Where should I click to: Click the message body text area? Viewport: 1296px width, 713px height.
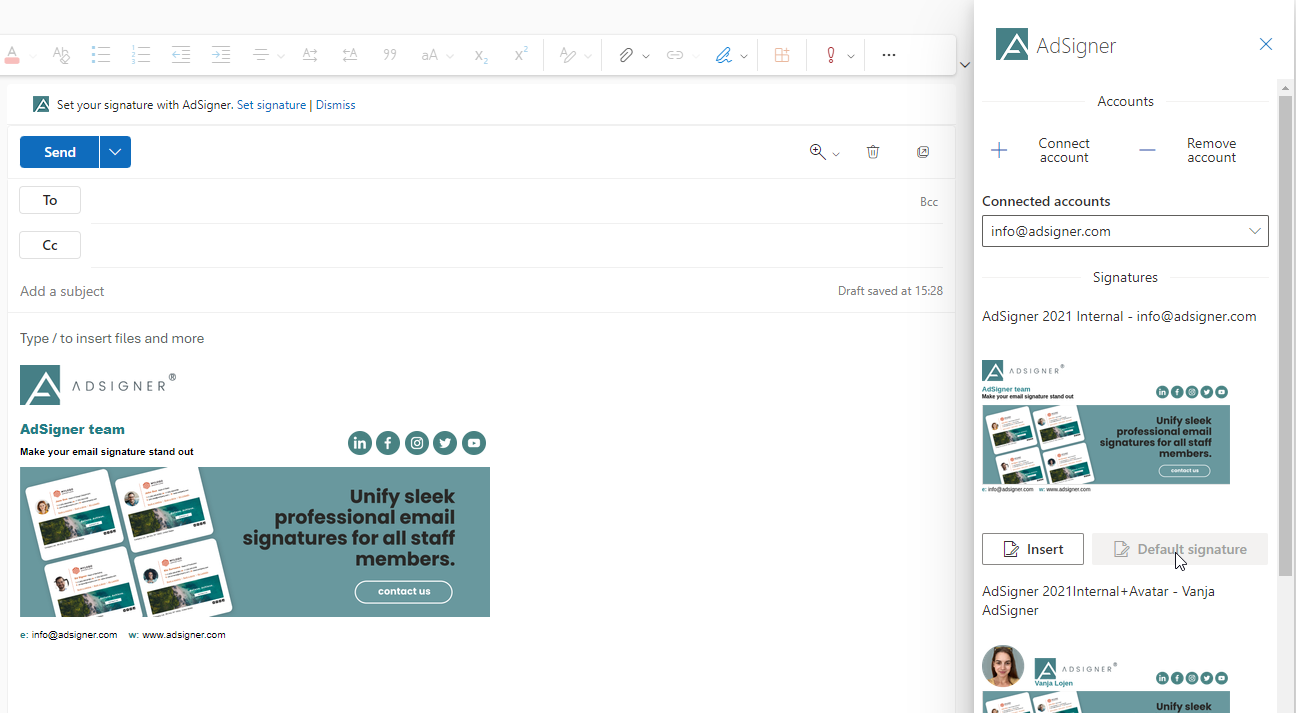tap(480, 338)
